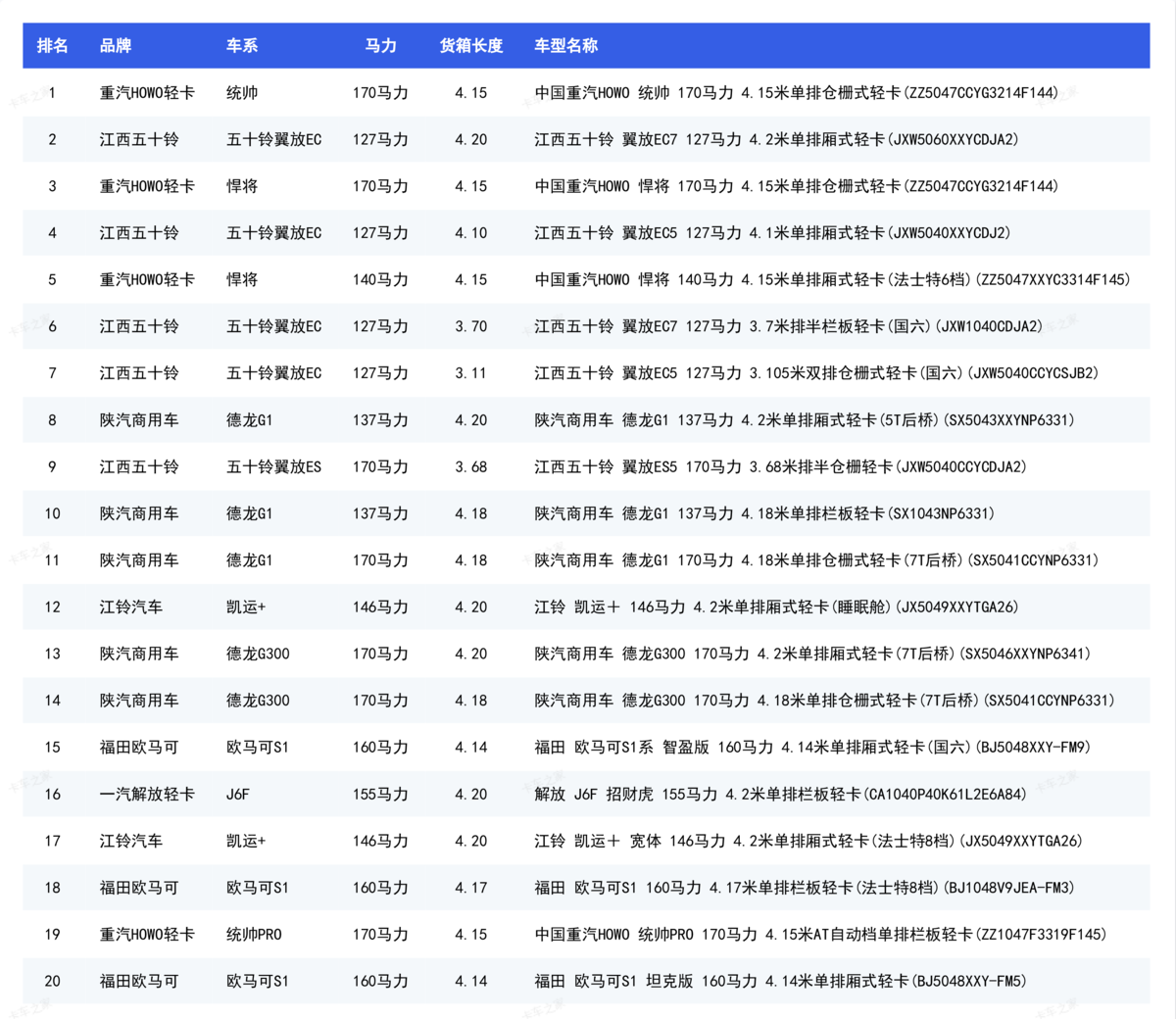Click model name with code SX1043NP6331

pos(764,513)
